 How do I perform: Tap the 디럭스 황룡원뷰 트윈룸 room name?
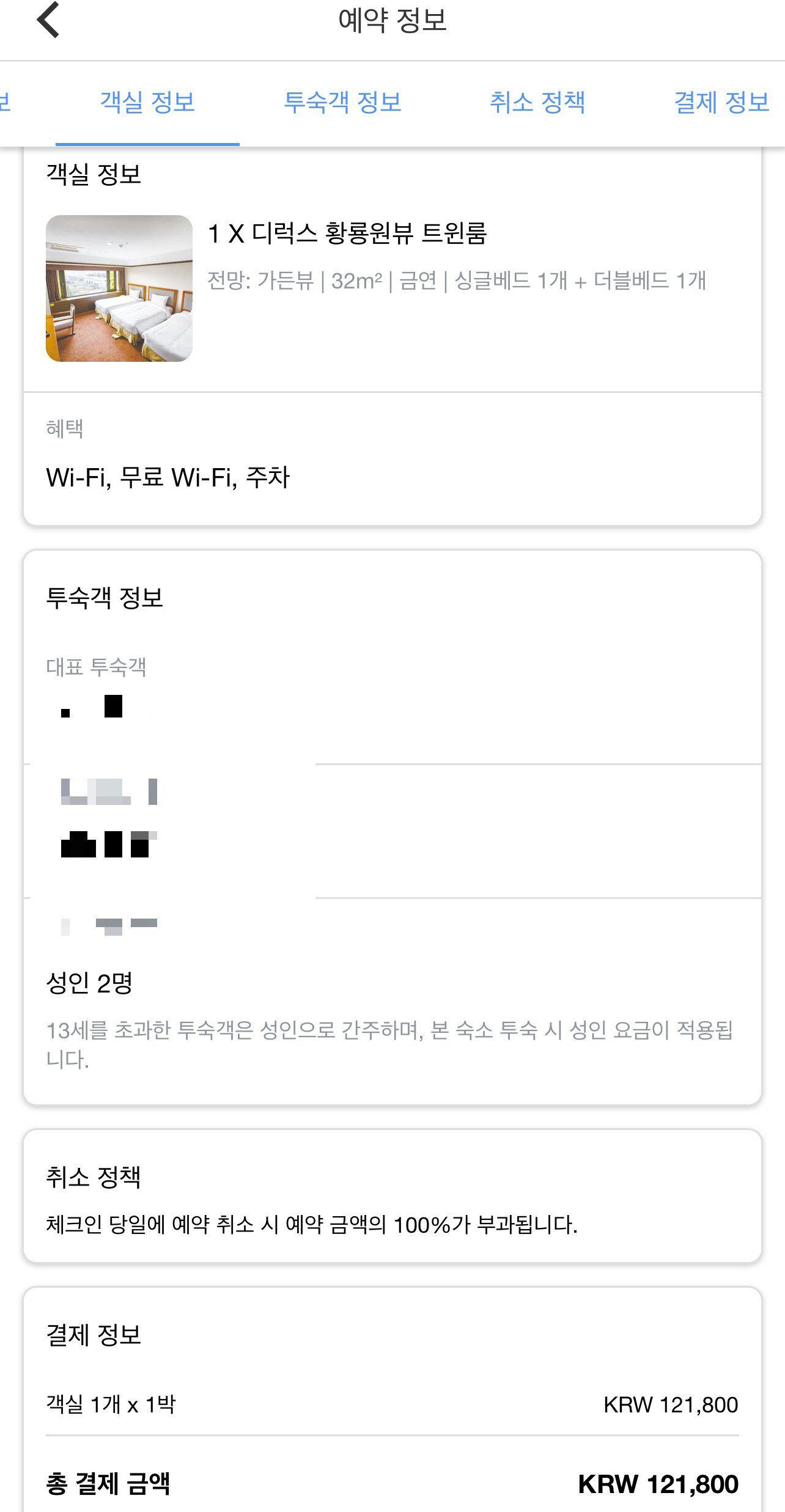click(347, 233)
